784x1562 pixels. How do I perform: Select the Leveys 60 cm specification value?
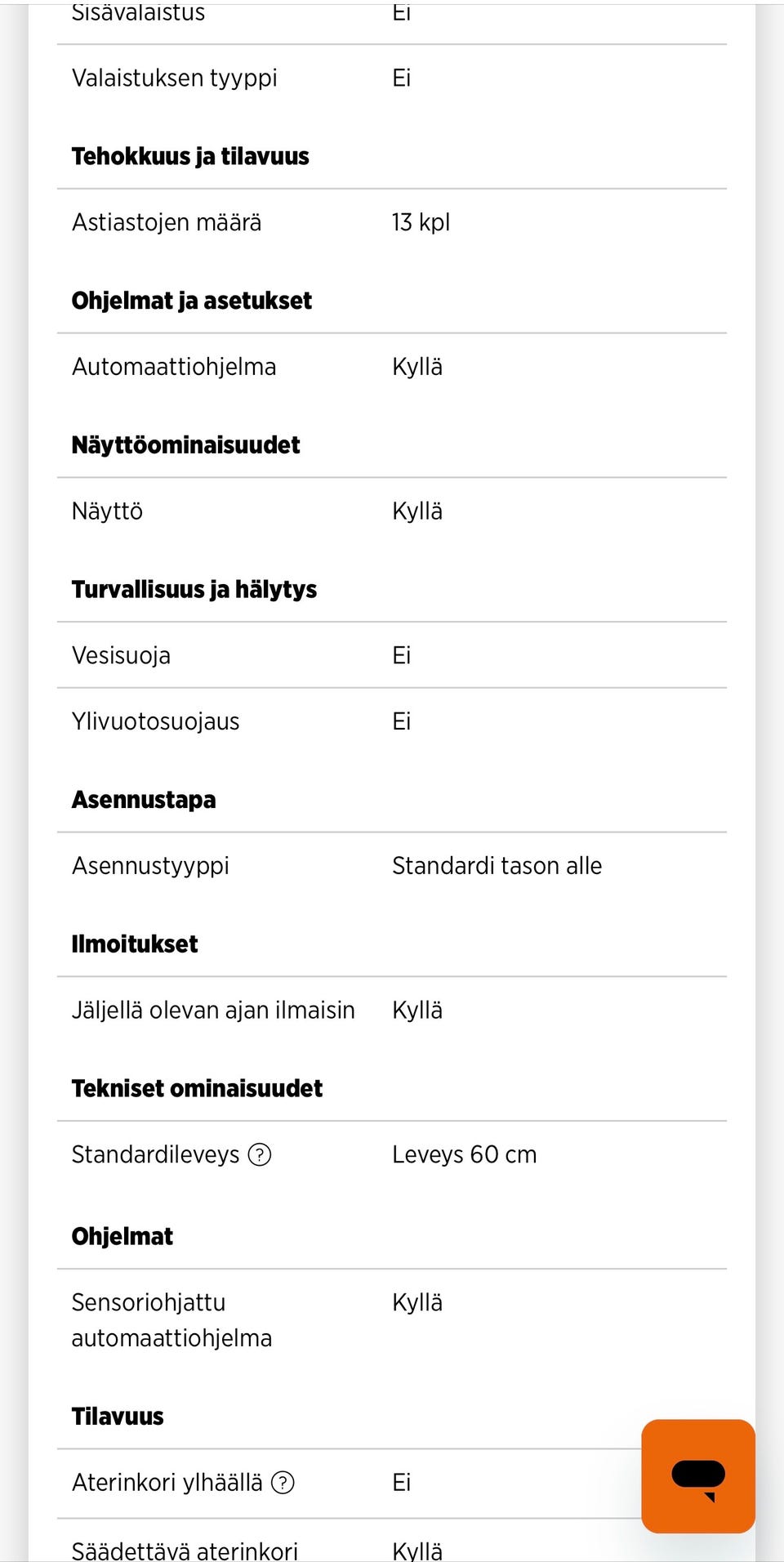point(464,1154)
